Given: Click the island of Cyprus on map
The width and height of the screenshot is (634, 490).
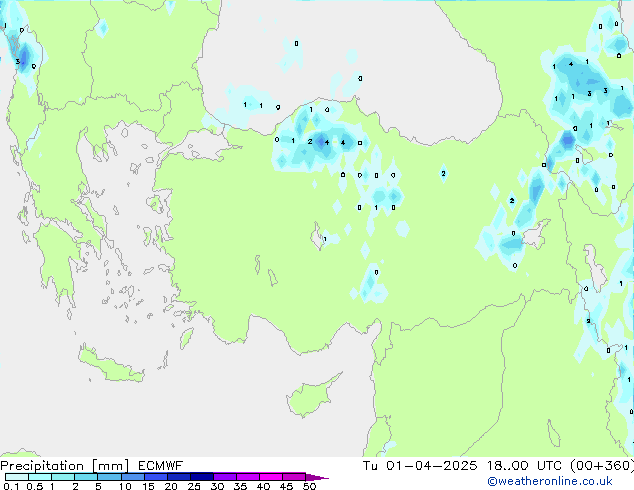Looking at the screenshot, I should 311,397.
